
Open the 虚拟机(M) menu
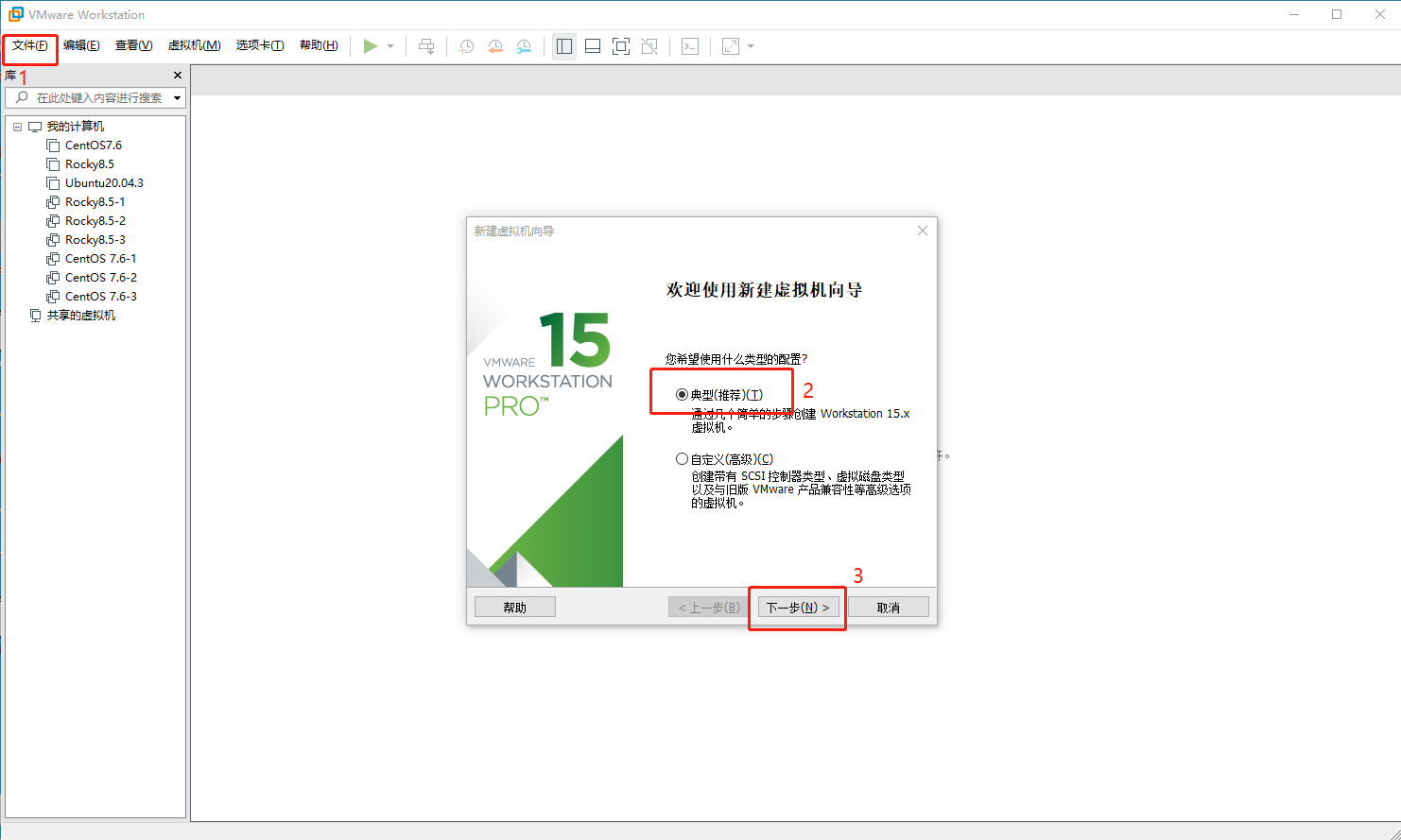[194, 46]
